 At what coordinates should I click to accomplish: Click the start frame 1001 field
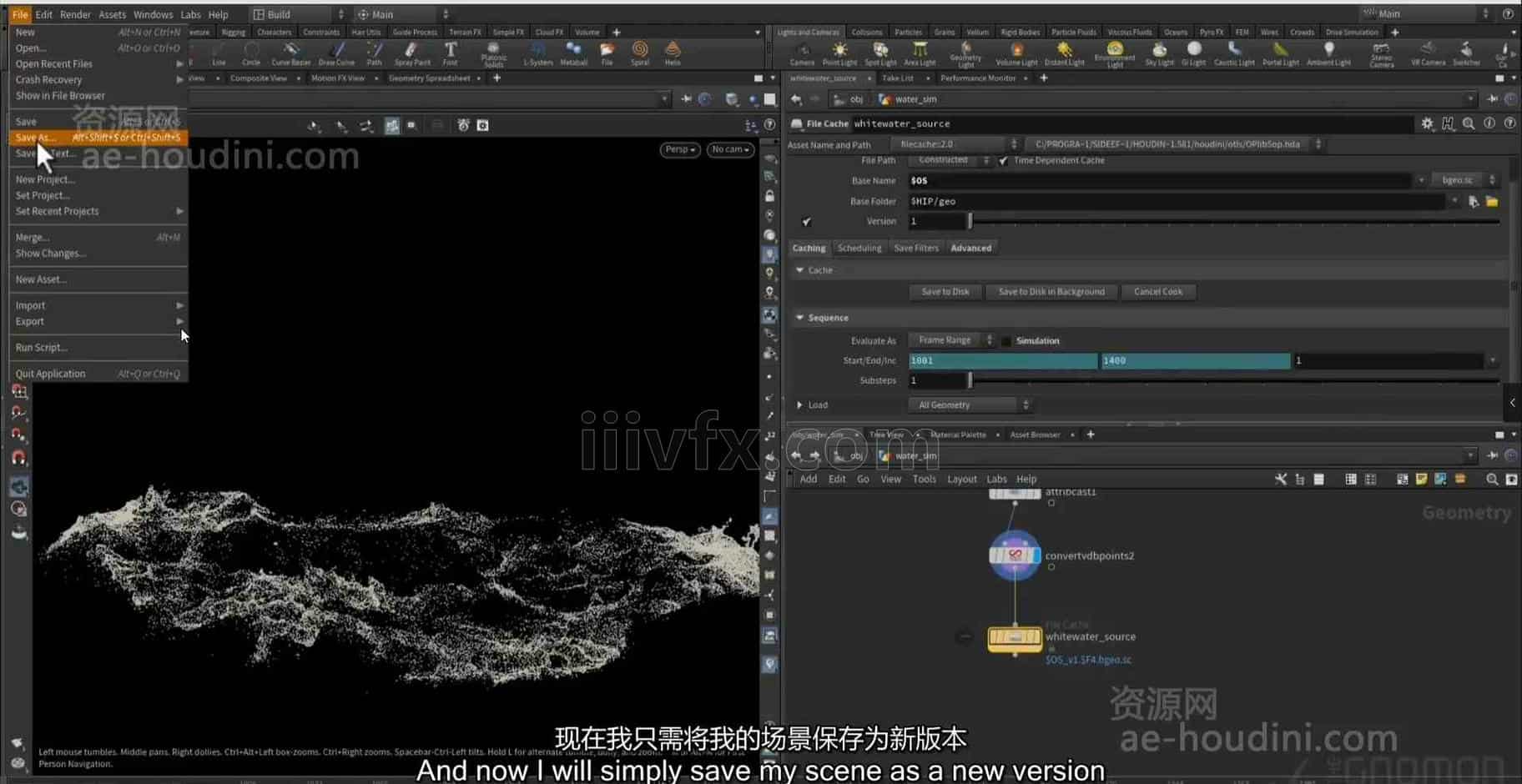point(1003,360)
